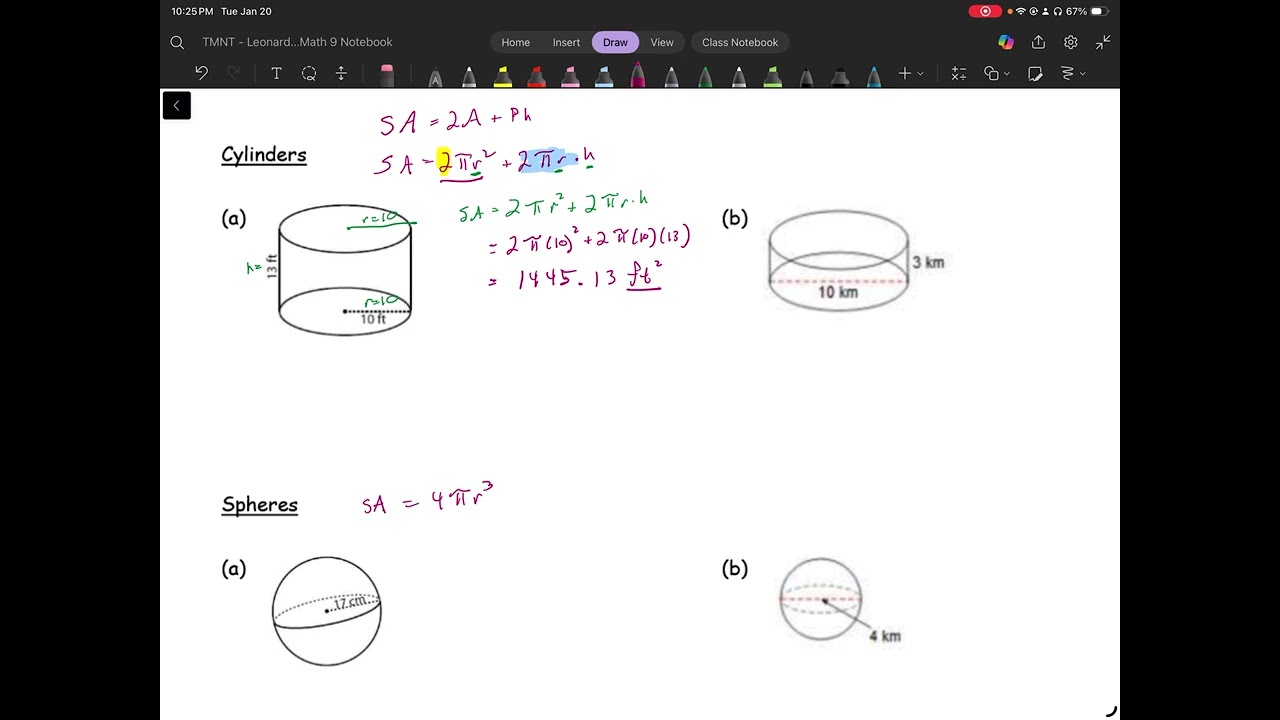Image resolution: width=1280 pixels, height=720 pixels.
Task: Open the Share icon
Action: tap(1038, 42)
